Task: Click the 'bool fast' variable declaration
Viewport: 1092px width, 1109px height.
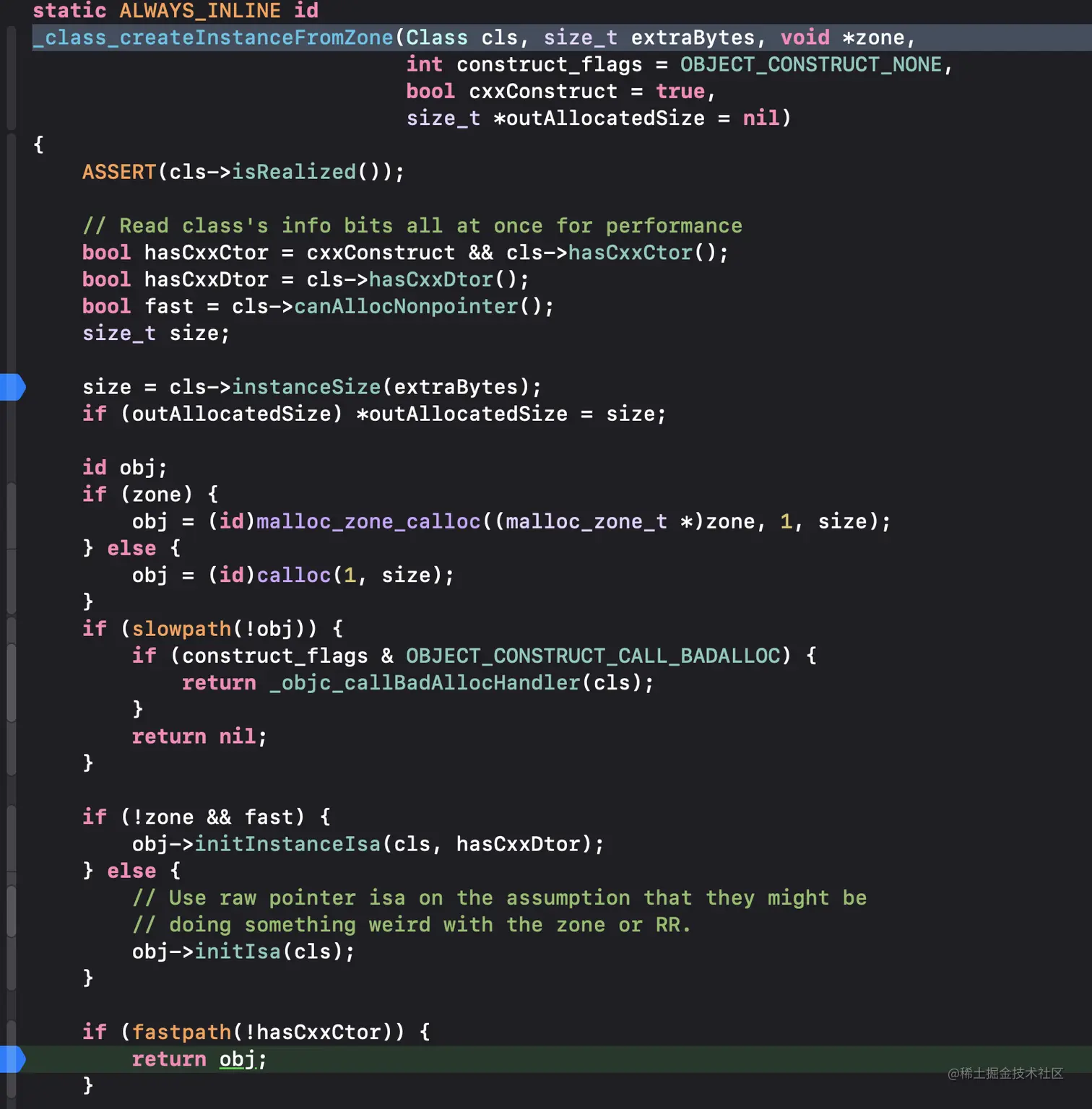Action: click(138, 306)
